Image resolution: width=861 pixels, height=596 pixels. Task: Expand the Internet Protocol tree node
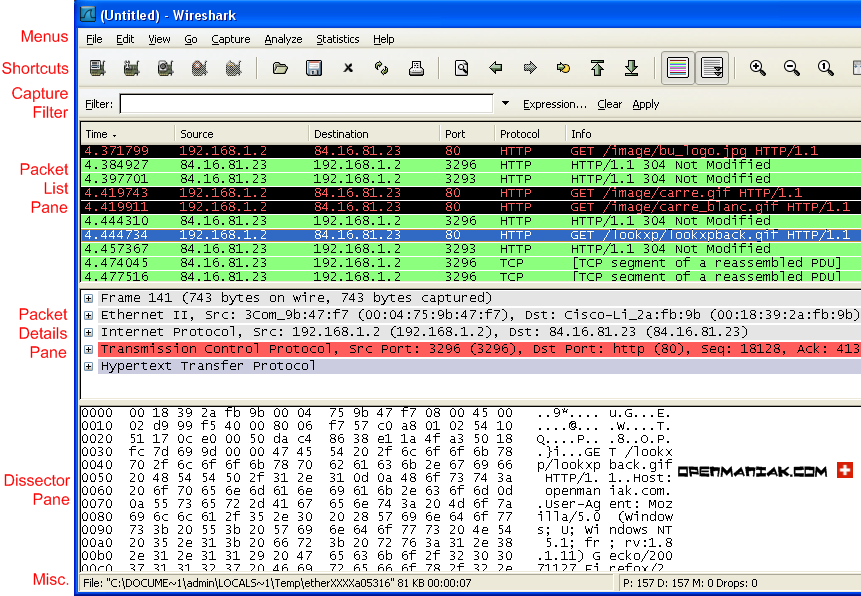click(x=88, y=332)
